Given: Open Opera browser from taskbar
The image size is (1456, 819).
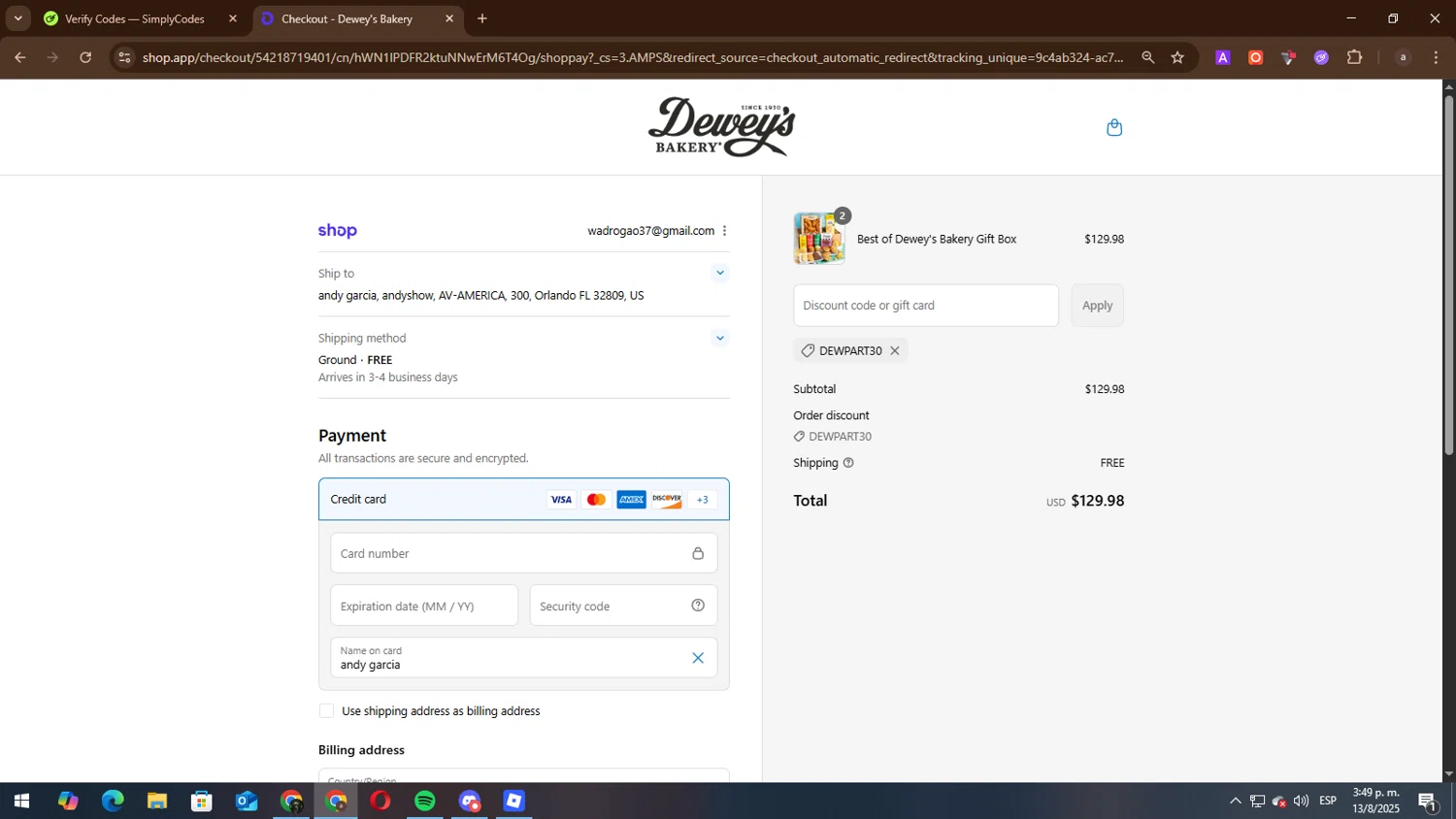Looking at the screenshot, I should click(x=381, y=802).
